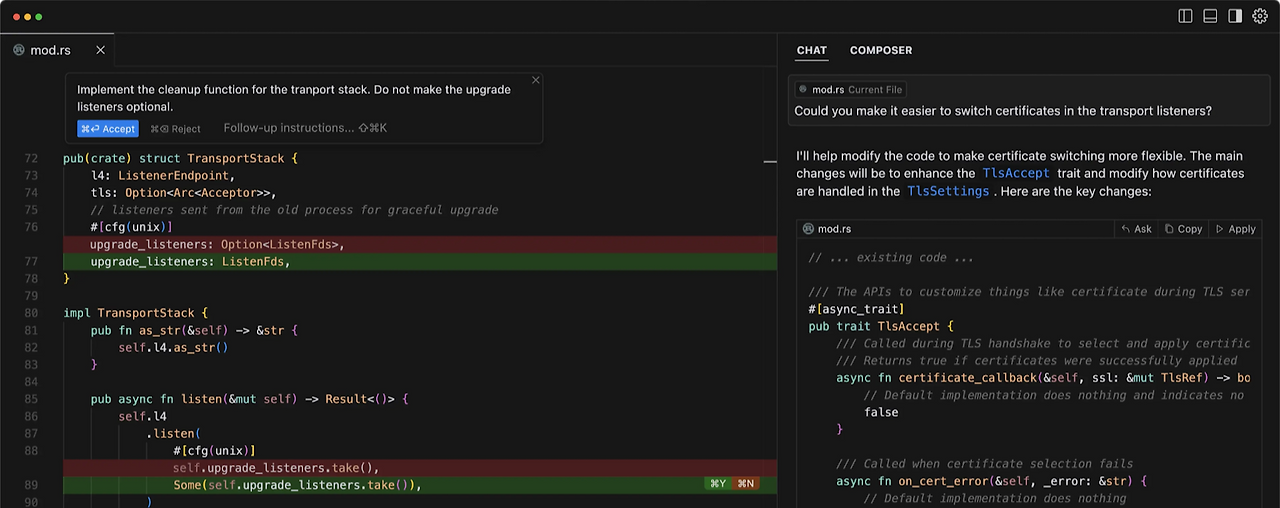Reject the line 89 change with ⌘N

pos(746,484)
